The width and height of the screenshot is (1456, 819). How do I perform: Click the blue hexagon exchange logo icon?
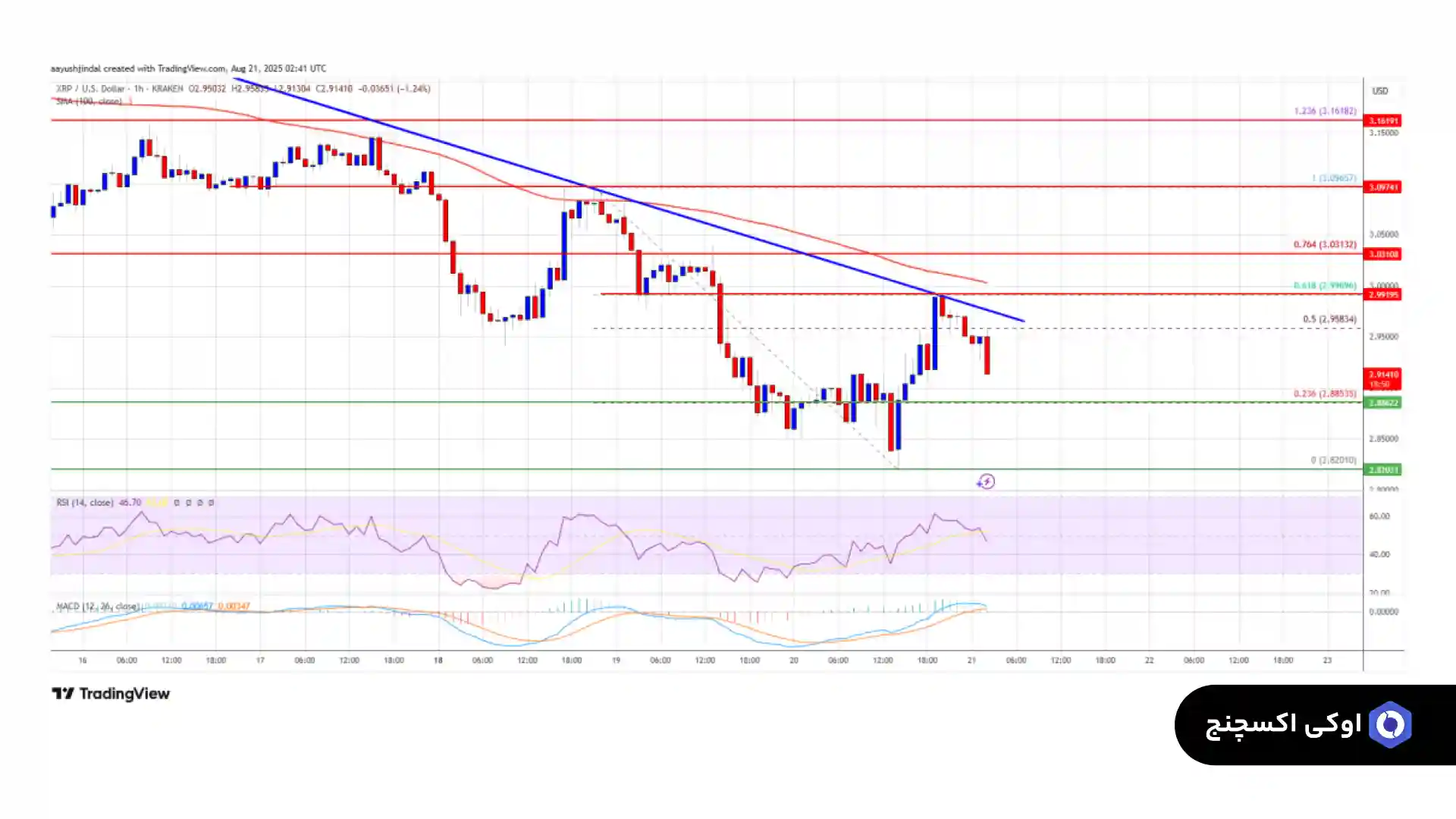click(x=1390, y=725)
